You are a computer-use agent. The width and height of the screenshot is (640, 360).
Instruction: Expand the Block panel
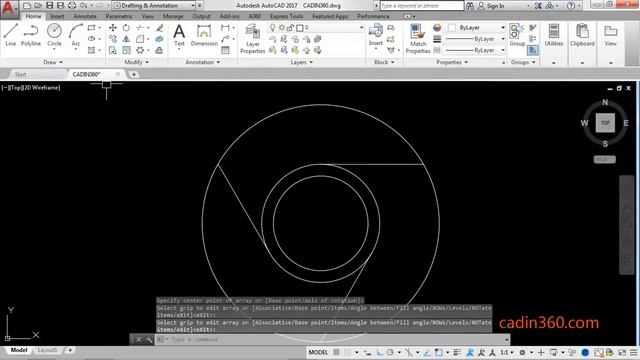[x=384, y=62]
